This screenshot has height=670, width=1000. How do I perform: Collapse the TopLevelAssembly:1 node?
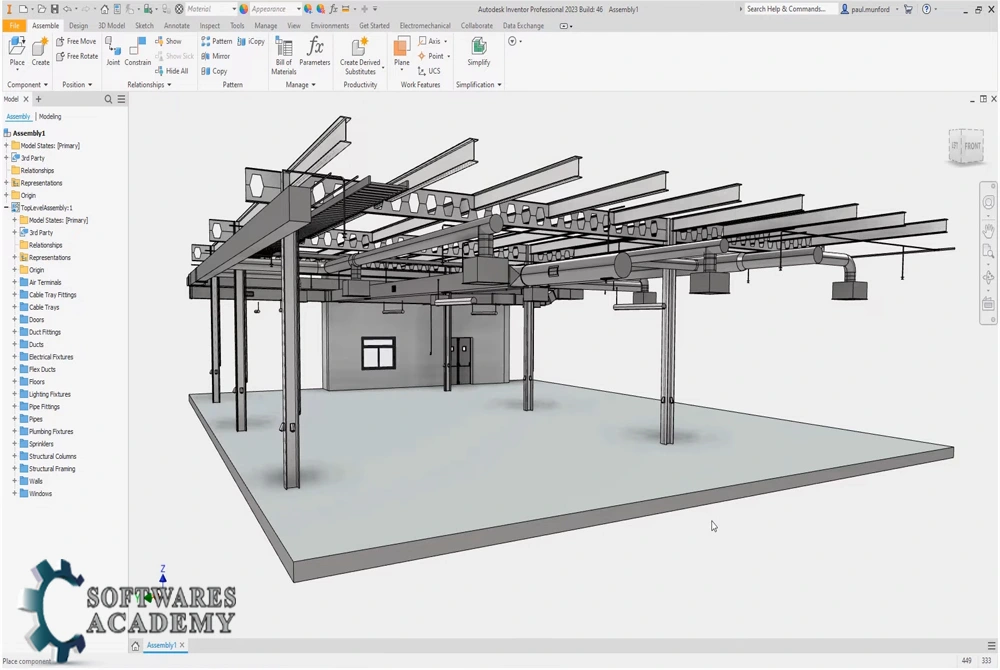tap(6, 208)
